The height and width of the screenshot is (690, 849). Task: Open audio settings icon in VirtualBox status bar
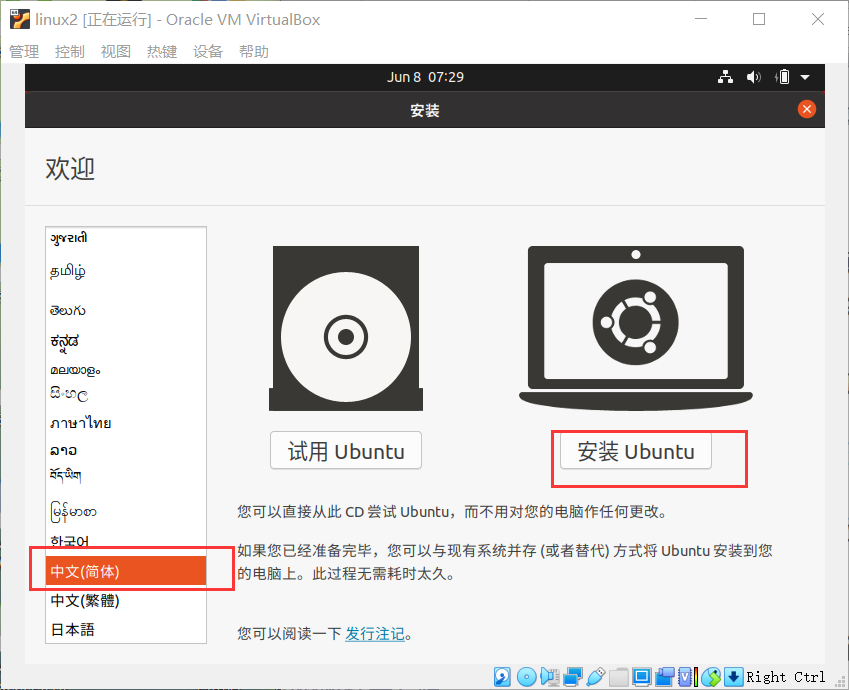coord(550,677)
